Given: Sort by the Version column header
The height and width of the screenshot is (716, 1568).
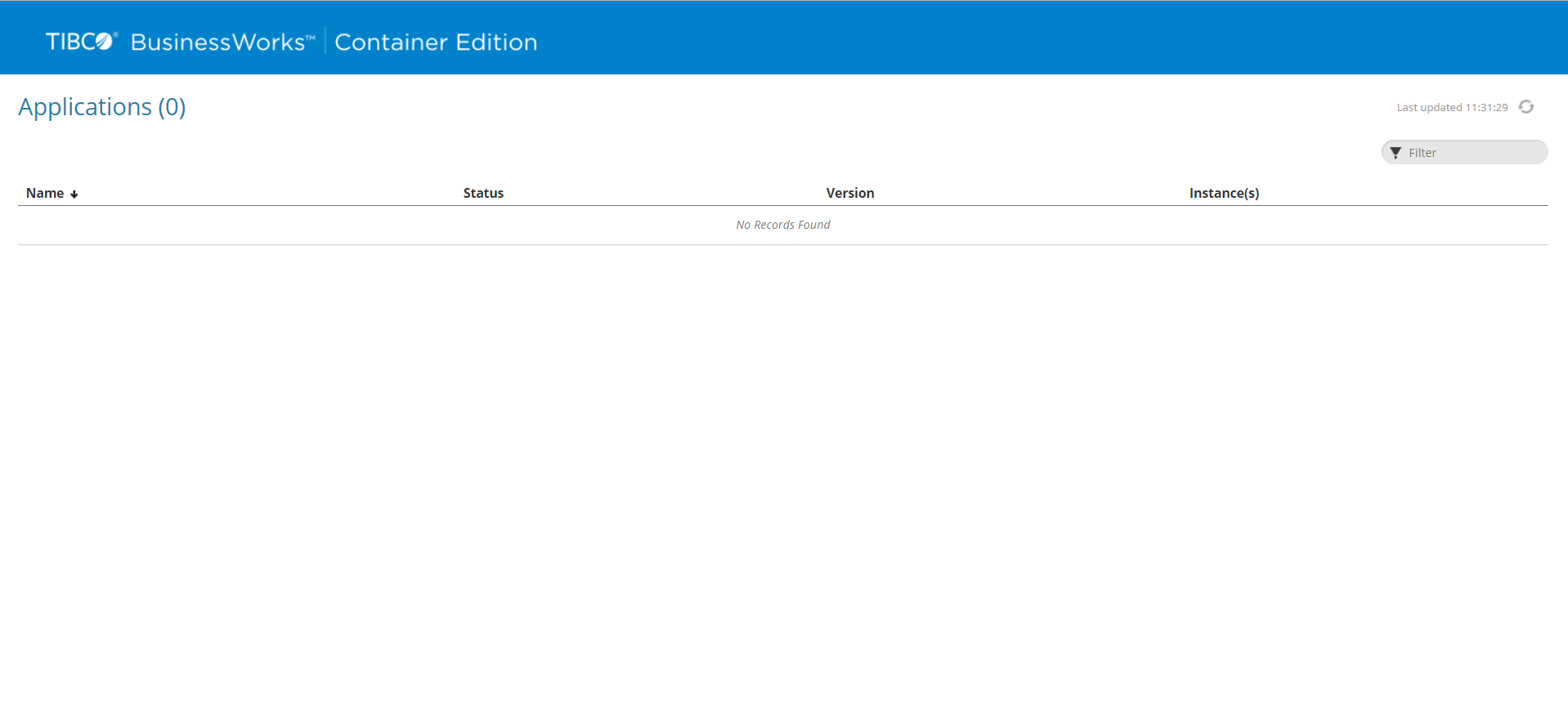Looking at the screenshot, I should (850, 193).
